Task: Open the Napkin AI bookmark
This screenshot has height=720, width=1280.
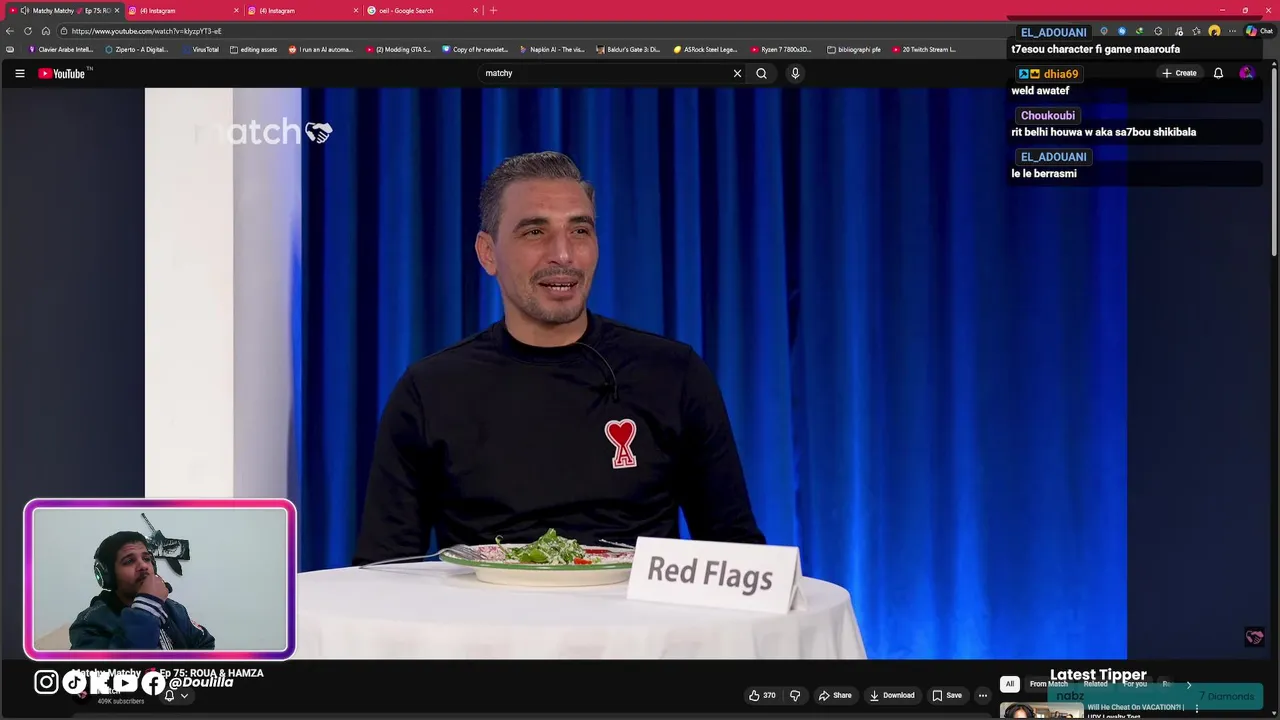Action: 552,49
